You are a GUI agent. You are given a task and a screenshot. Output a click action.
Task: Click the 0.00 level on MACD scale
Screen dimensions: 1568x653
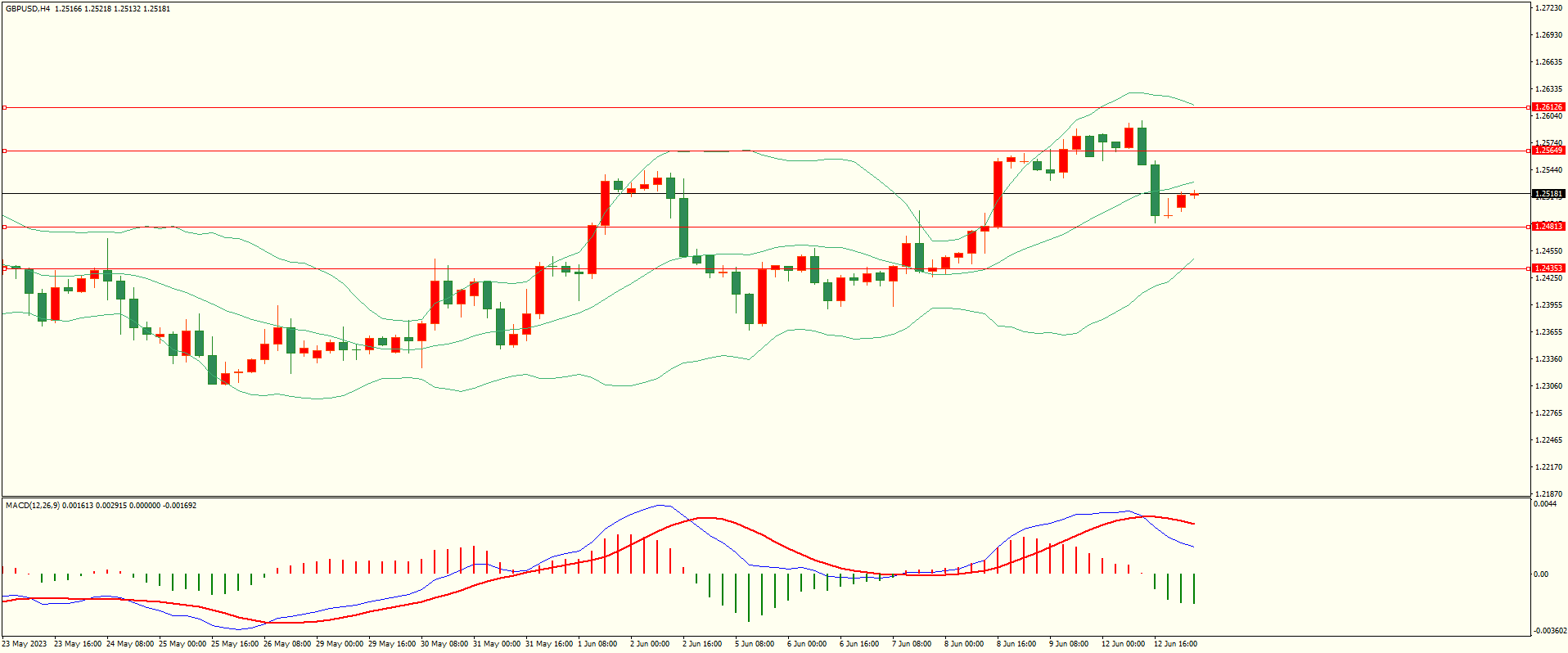pos(1541,574)
